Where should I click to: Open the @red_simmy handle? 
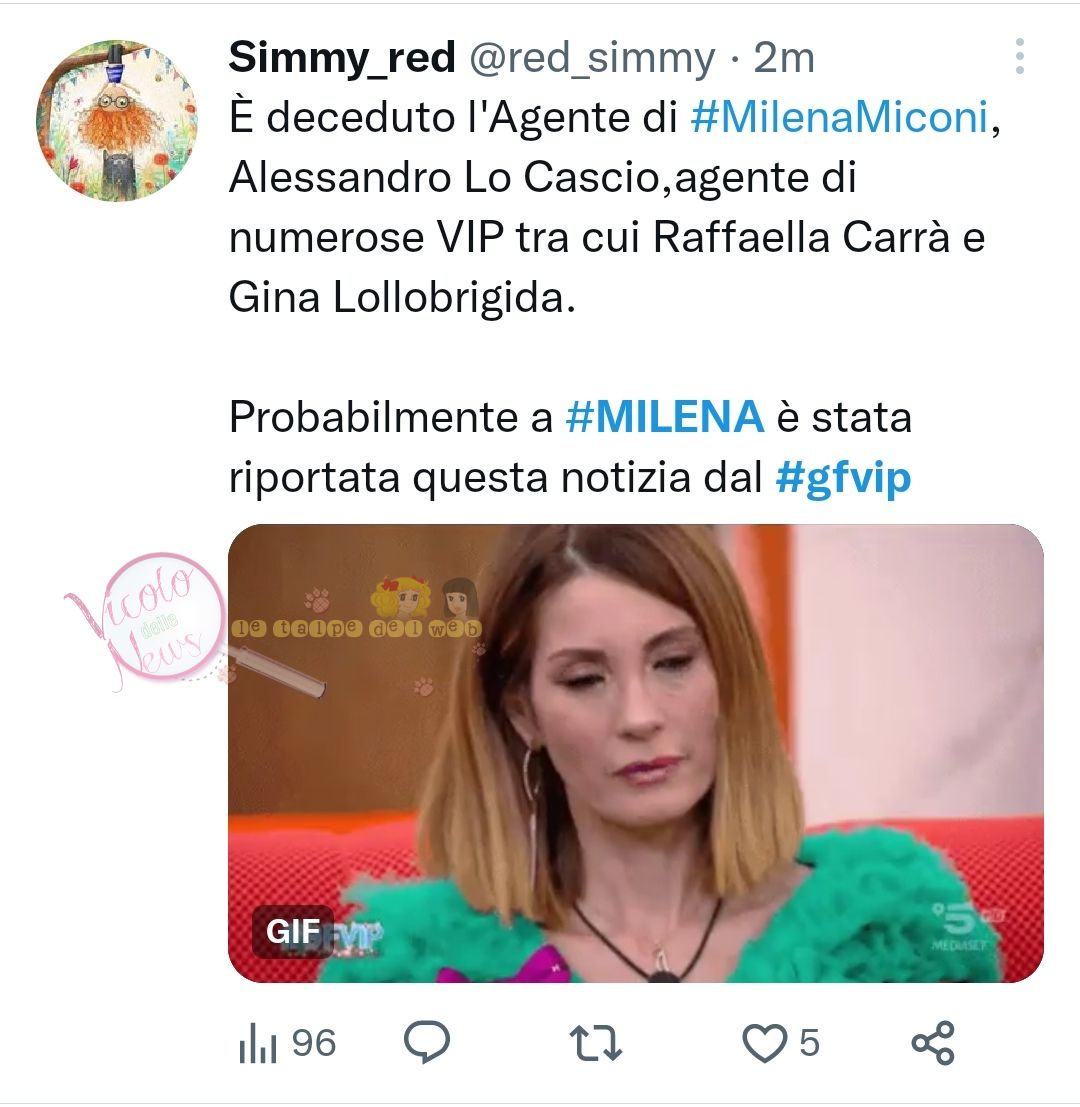click(592, 59)
